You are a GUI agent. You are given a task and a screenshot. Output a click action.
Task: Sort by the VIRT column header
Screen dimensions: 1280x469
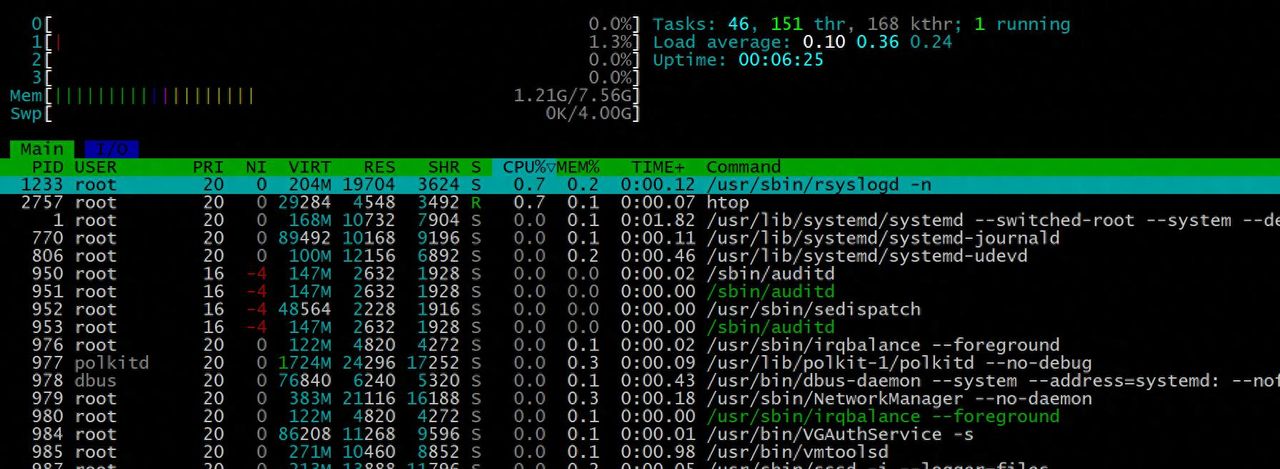click(x=309, y=167)
